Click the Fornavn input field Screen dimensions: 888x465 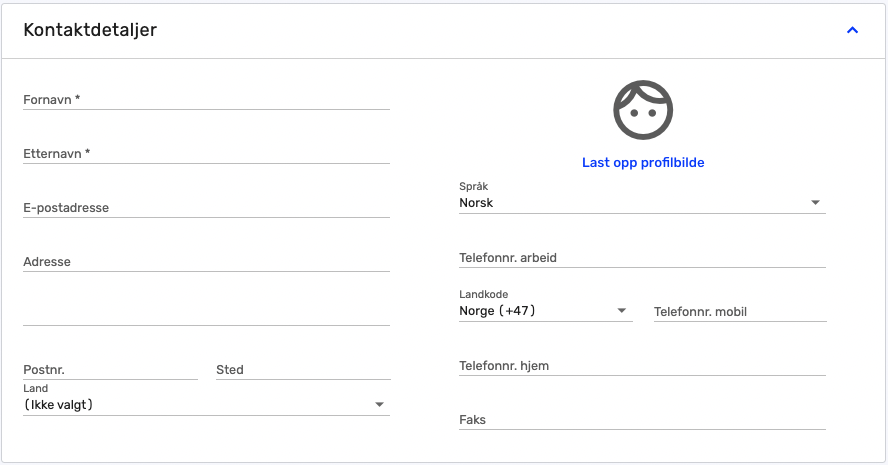coord(206,100)
